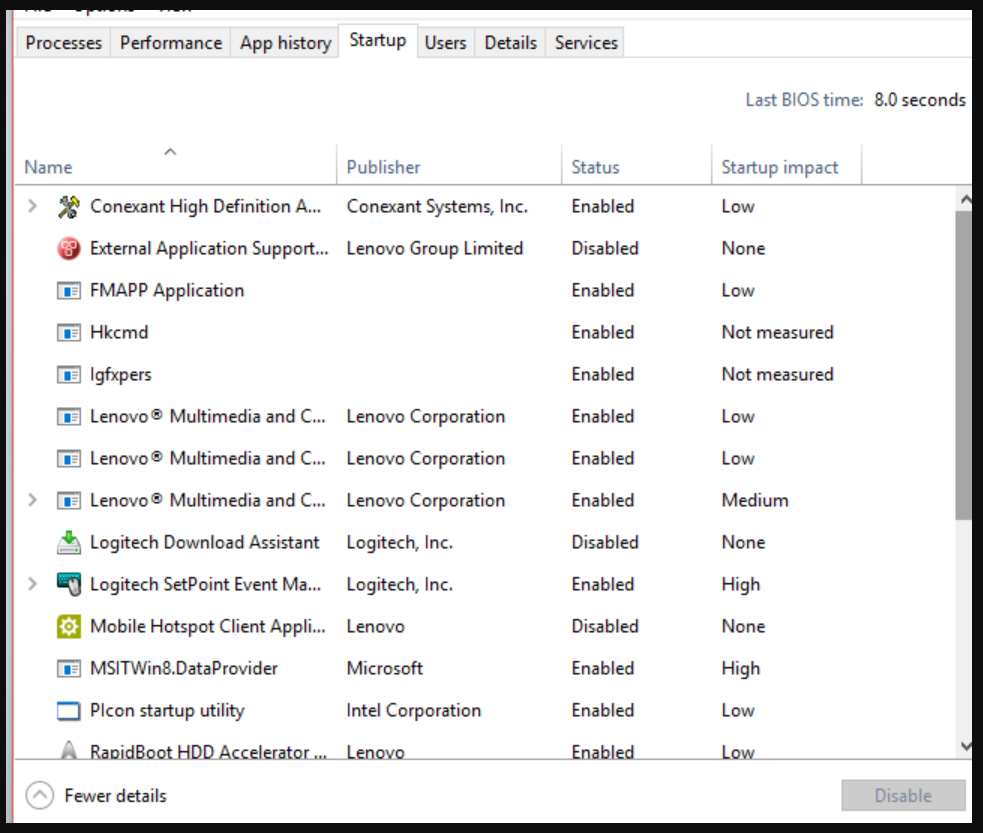The height and width of the screenshot is (833, 983).
Task: Switch to the Processes tab
Action: tap(63, 43)
